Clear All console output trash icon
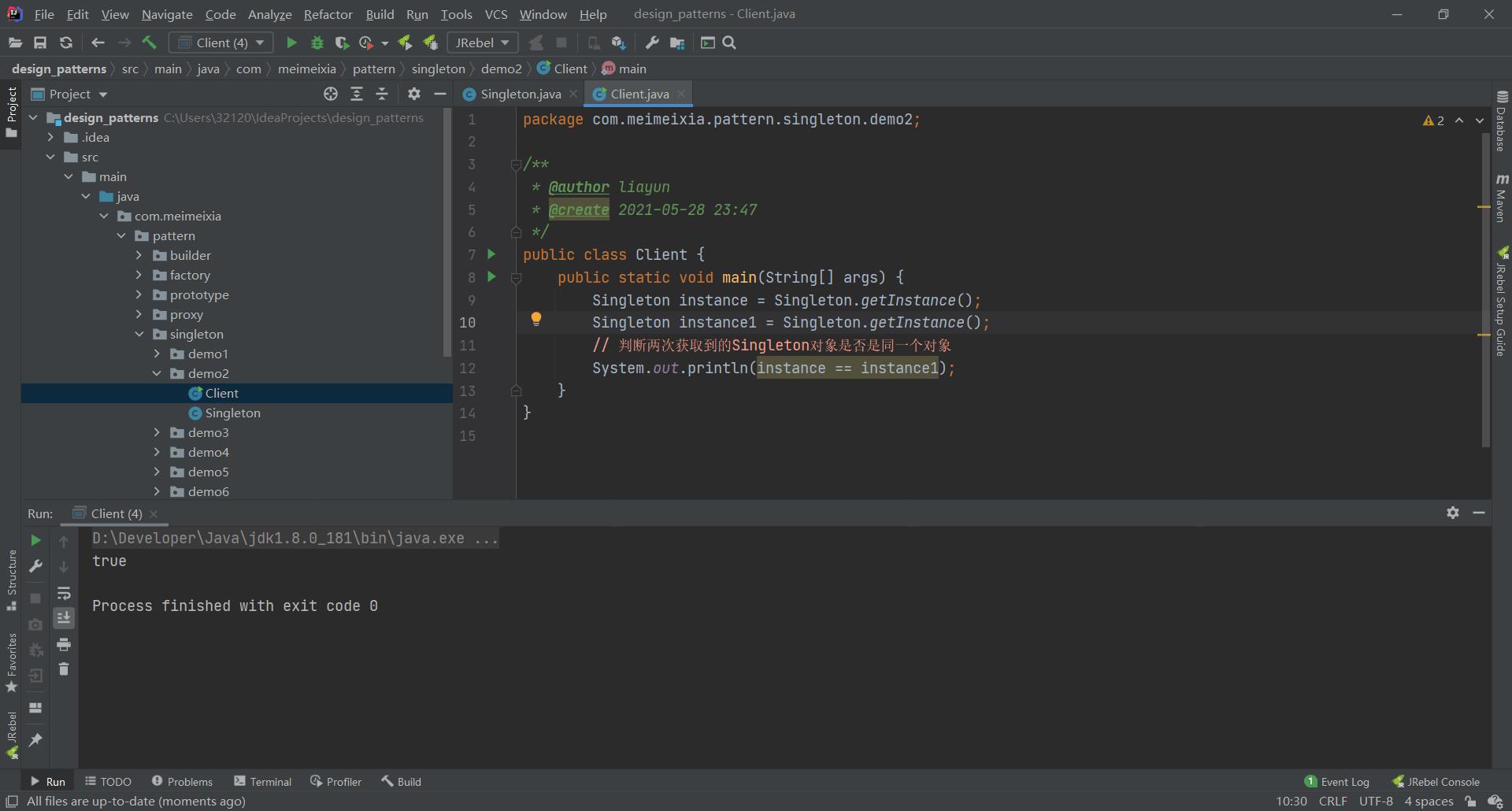Image resolution: width=1512 pixels, height=811 pixels. pos(64,669)
